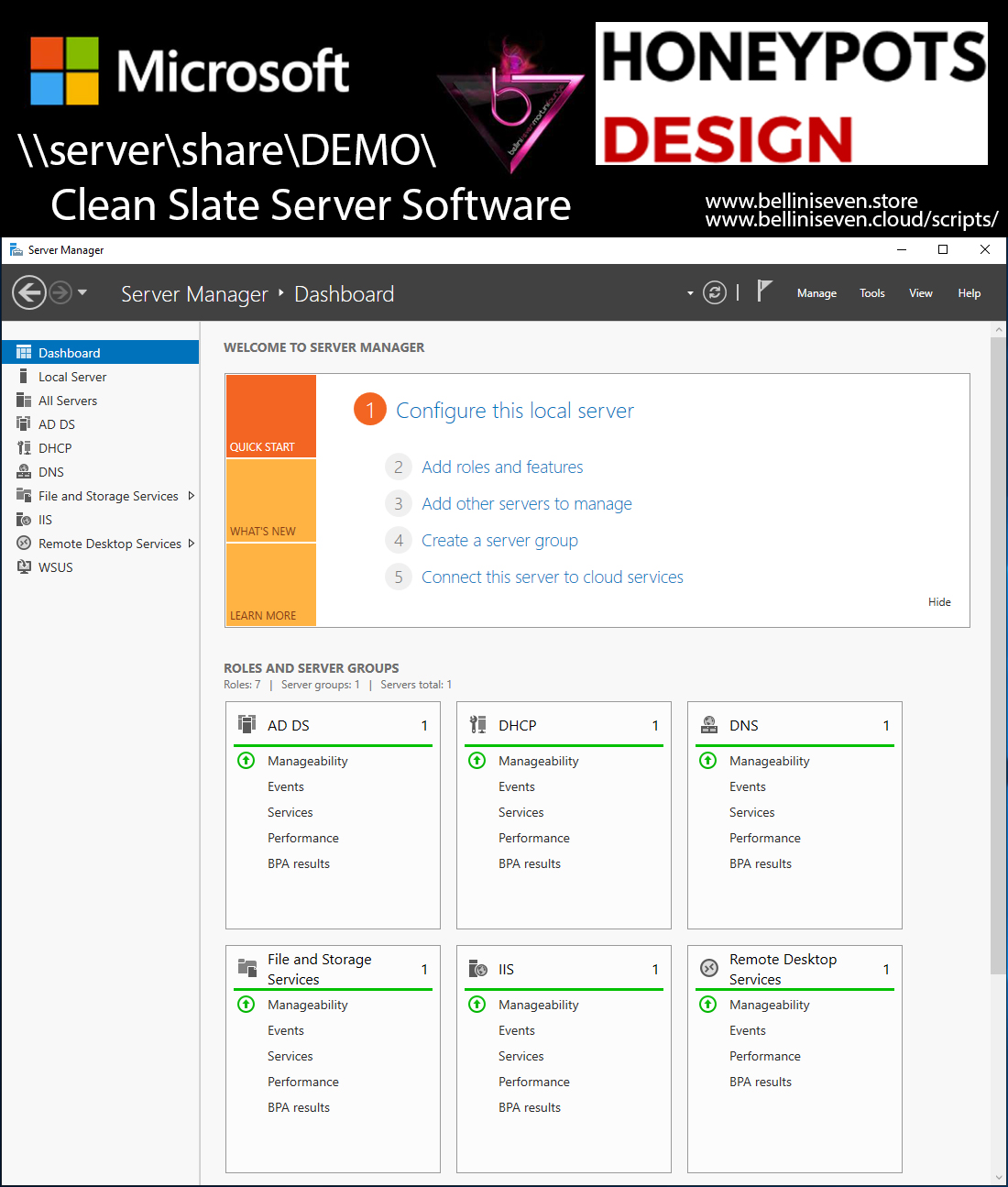Click the AD DS tile icon

pos(247,724)
